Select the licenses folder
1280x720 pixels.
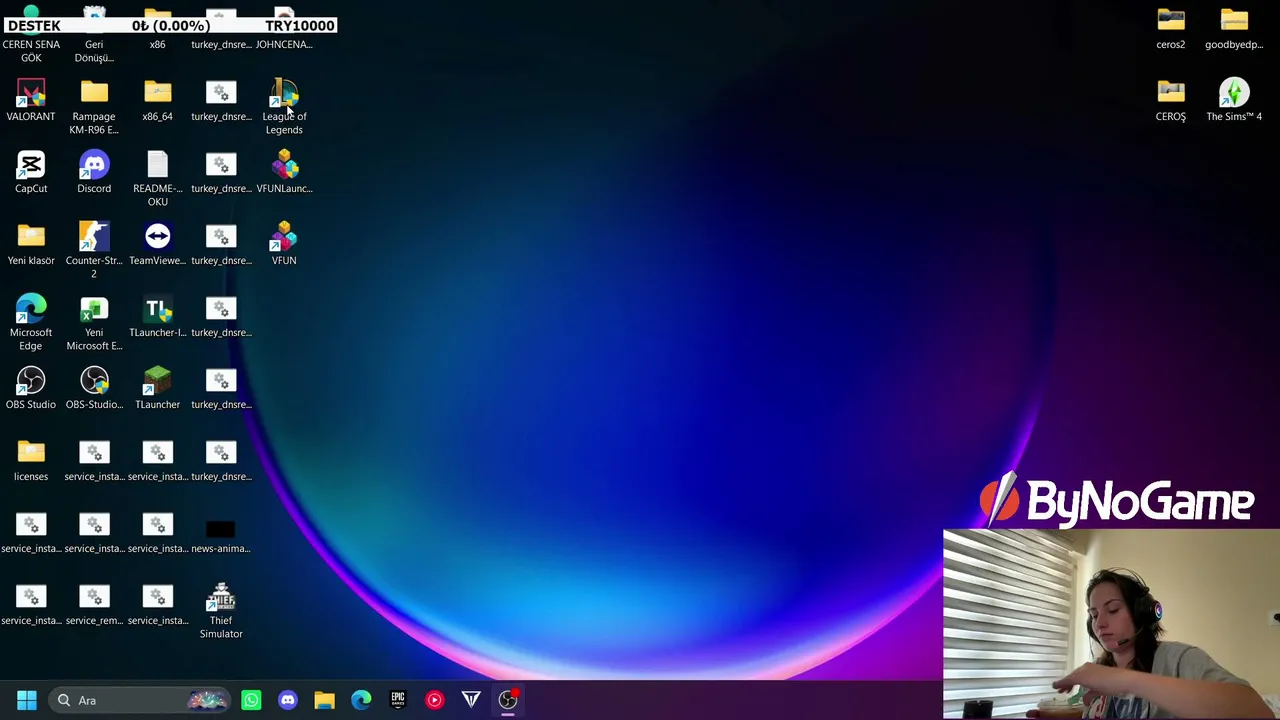coord(31,461)
